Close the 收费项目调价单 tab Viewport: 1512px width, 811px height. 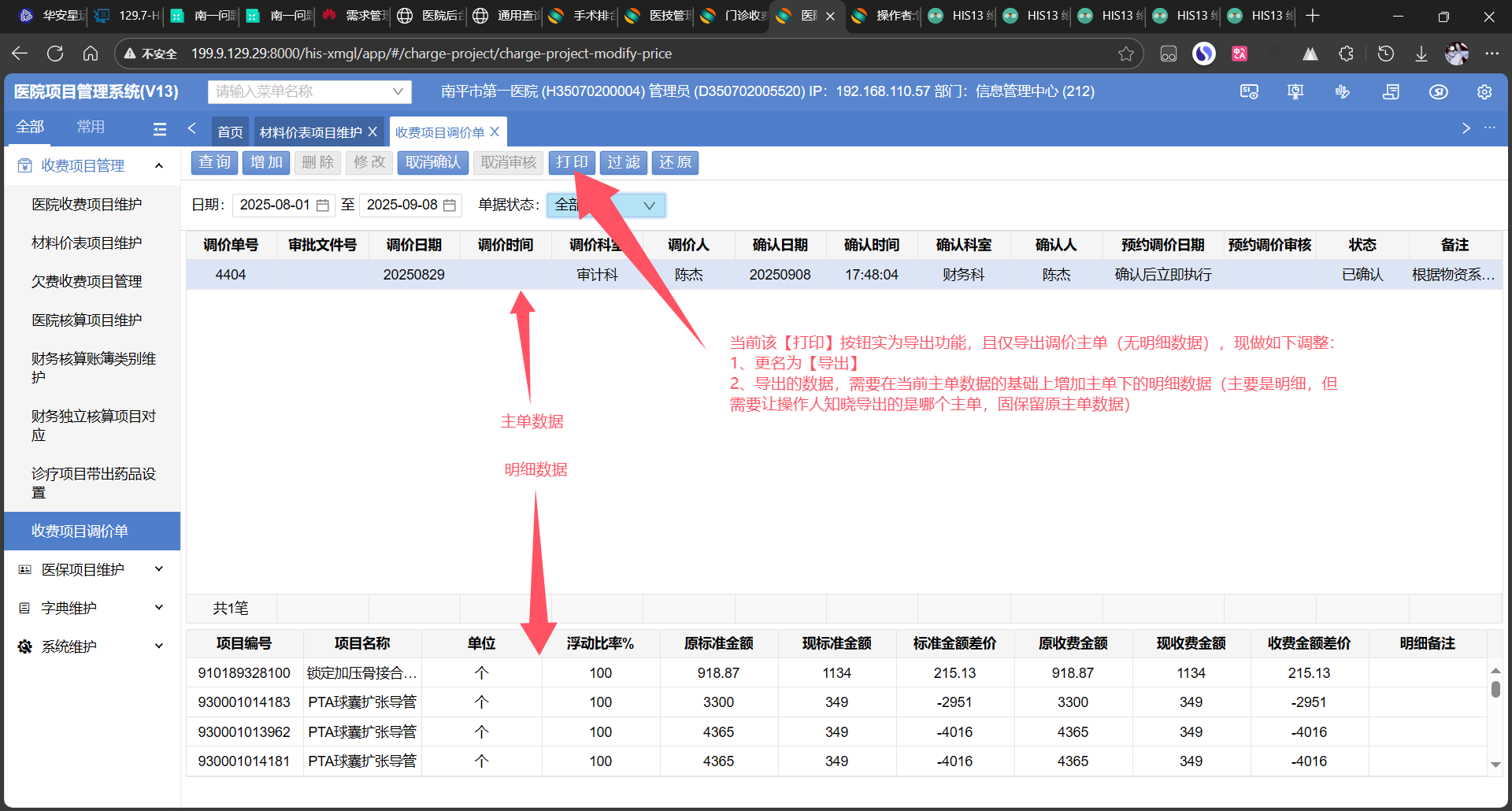(495, 131)
